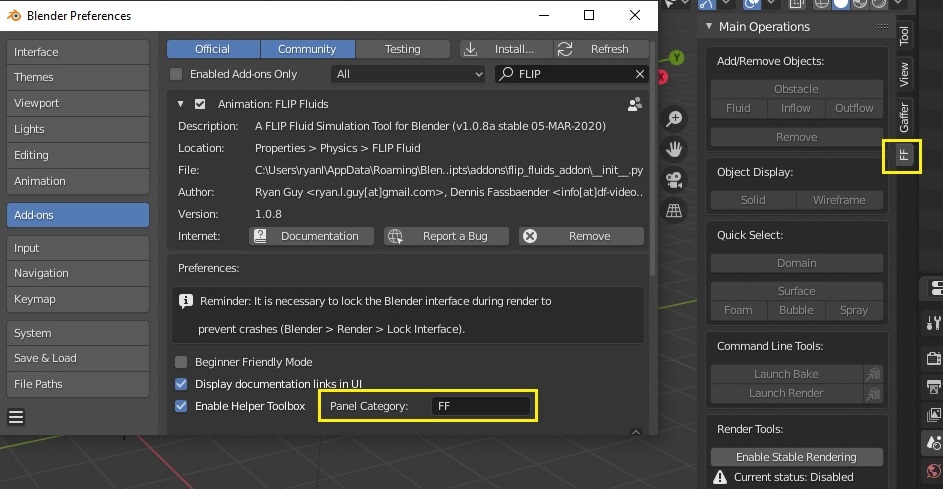Copy the Launch Render command to clipboard
This screenshot has width=943, height=489.
873,393
